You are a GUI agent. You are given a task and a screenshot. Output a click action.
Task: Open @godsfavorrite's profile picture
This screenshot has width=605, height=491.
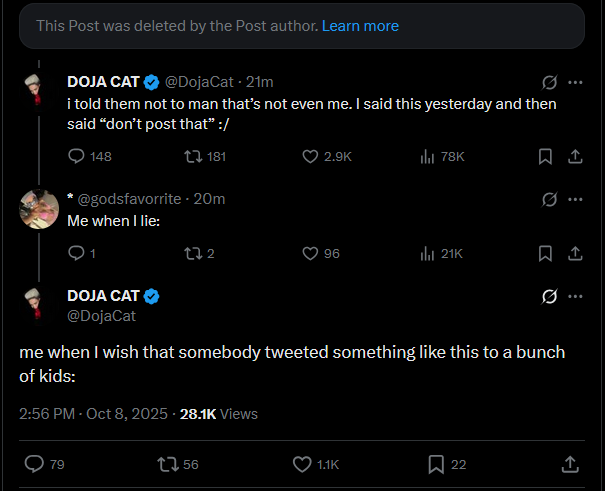pyautogui.click(x=40, y=208)
